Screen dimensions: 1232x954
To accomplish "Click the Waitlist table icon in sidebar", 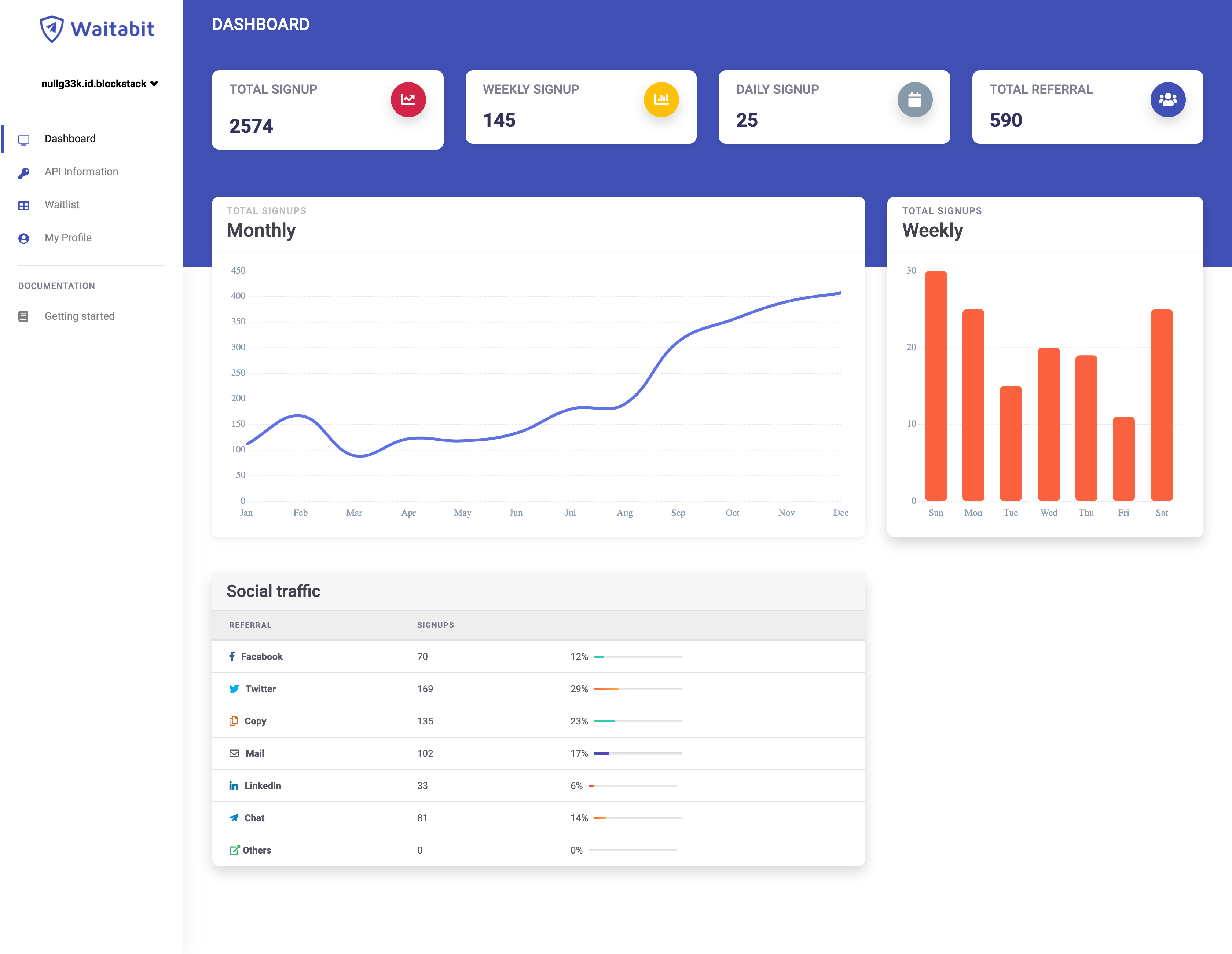I will (x=24, y=205).
